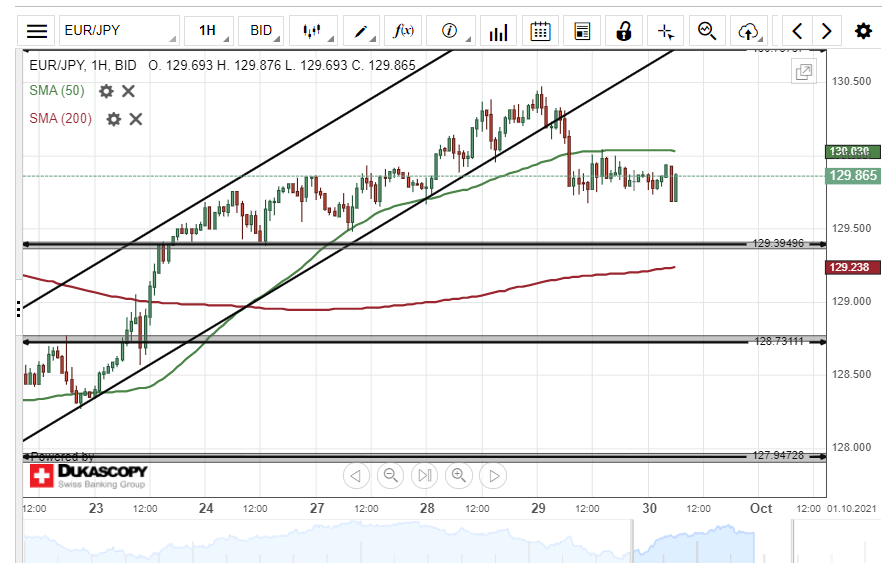Toggle the crosshair cursor tool

666,31
